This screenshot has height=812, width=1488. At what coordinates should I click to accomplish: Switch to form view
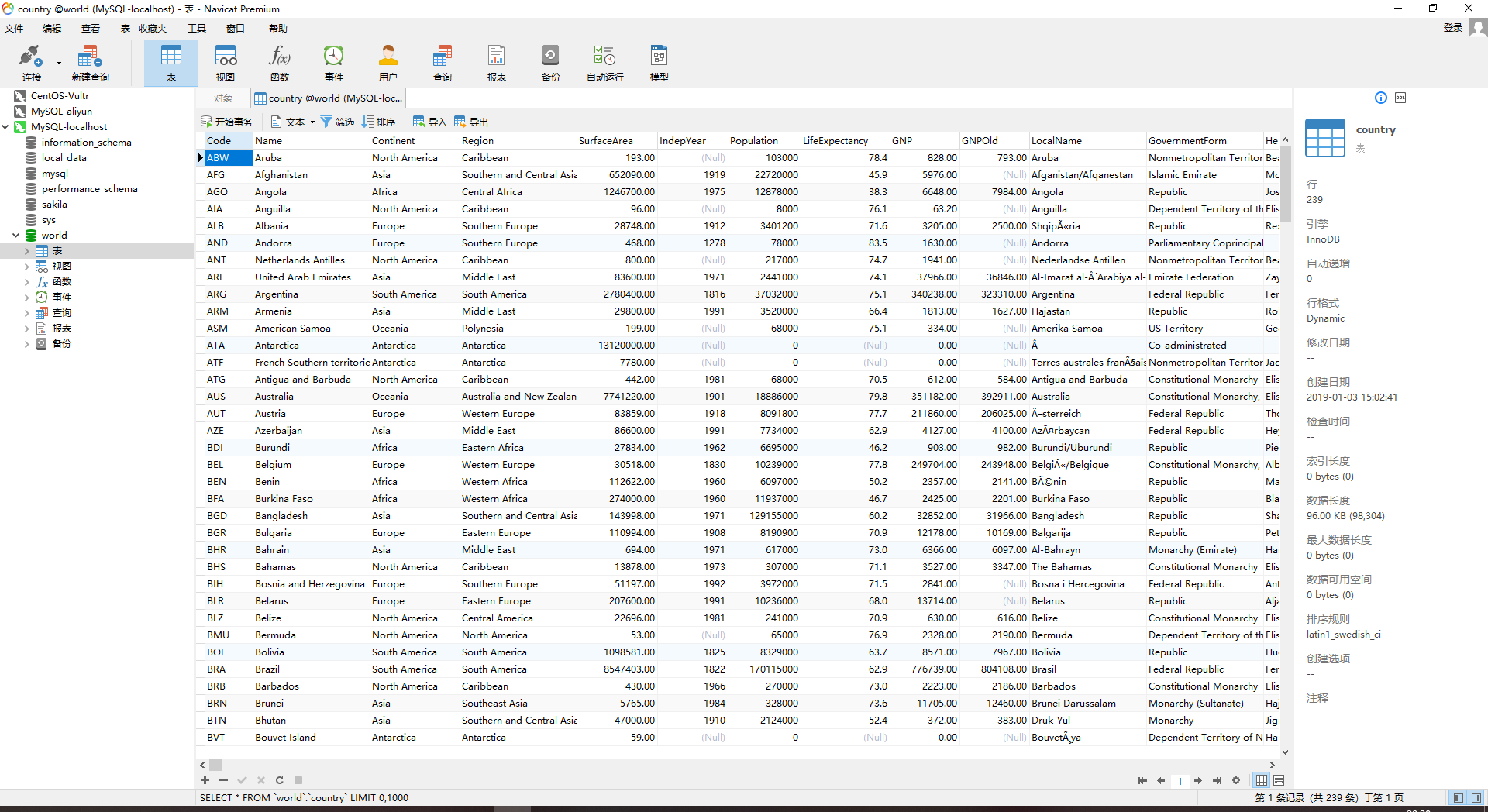(1279, 780)
